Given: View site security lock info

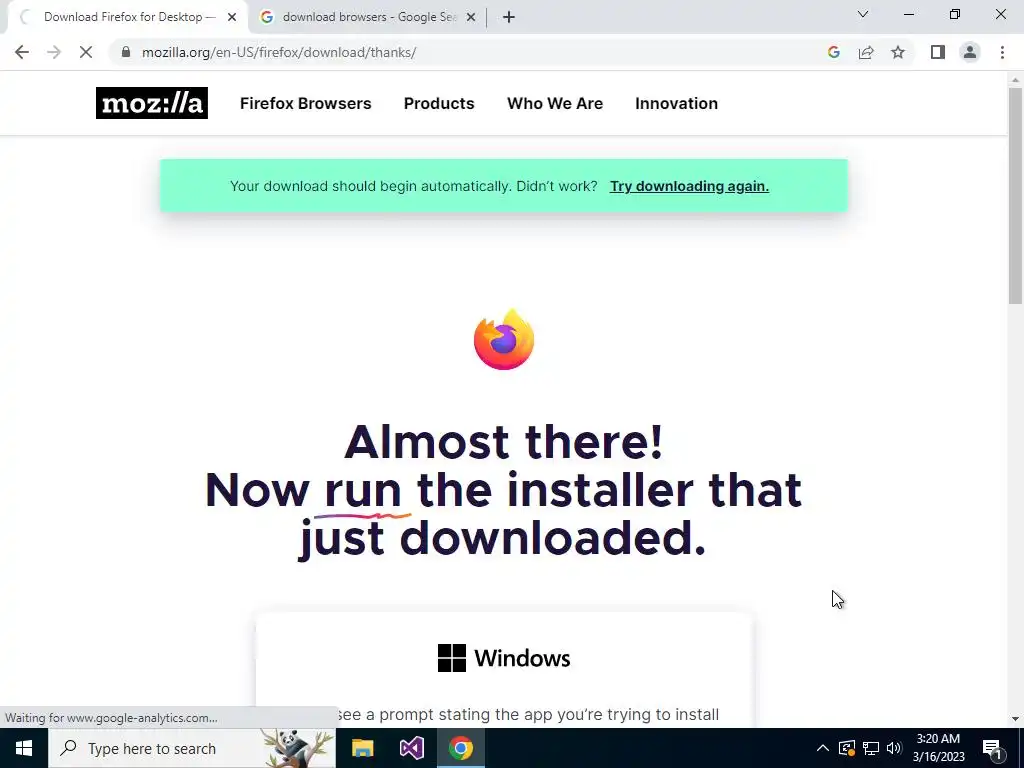Looking at the screenshot, I should click(x=125, y=52).
